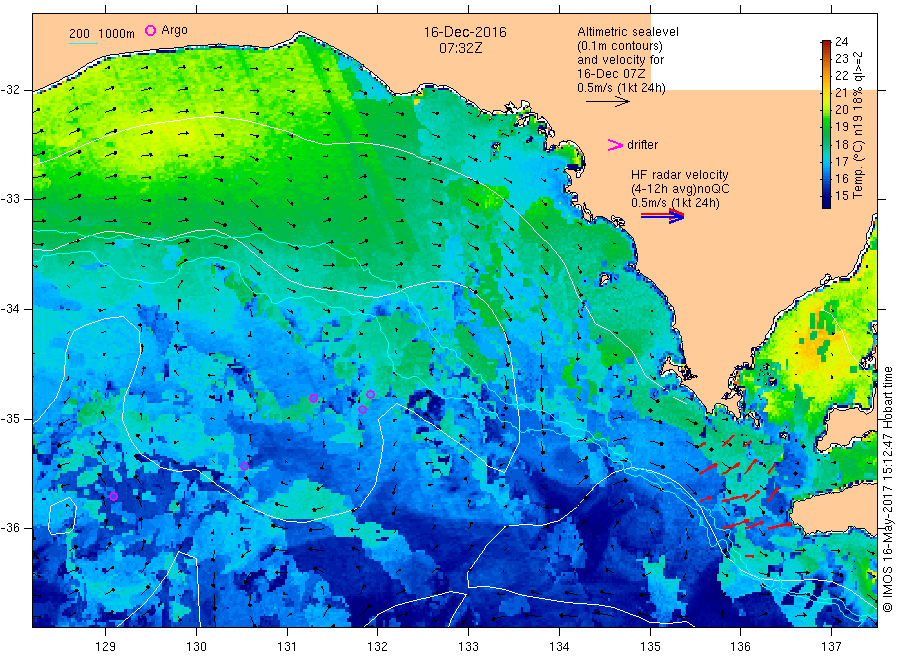
Task: Click the longitude label 131
Action: coord(287,647)
